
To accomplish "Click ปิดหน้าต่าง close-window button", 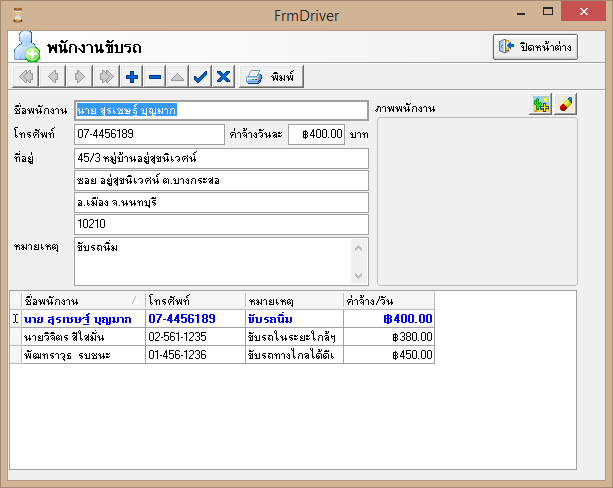I will coord(535,47).
